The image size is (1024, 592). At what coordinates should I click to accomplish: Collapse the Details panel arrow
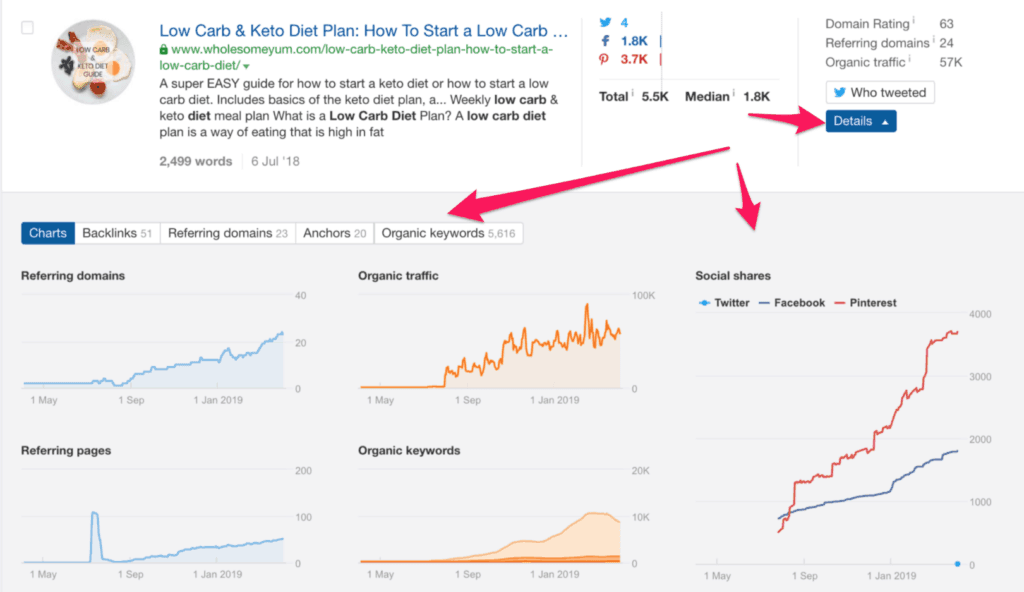point(885,121)
